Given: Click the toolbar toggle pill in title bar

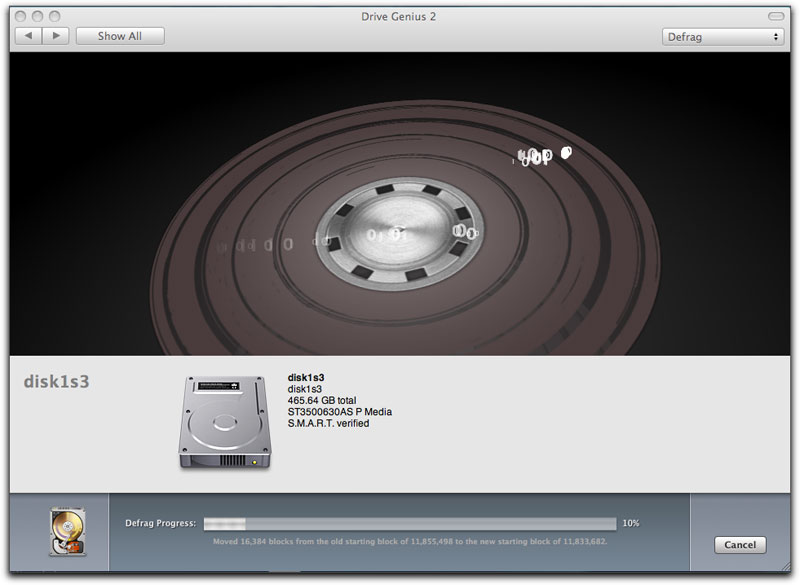Looking at the screenshot, I should click(776, 16).
